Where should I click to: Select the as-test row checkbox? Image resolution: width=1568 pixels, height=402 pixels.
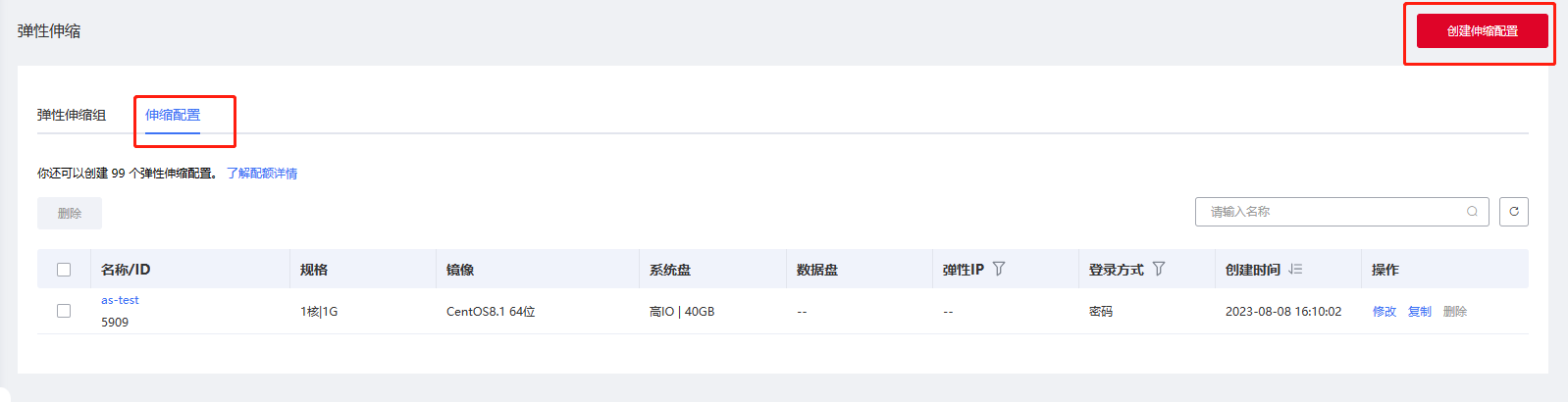[64, 311]
